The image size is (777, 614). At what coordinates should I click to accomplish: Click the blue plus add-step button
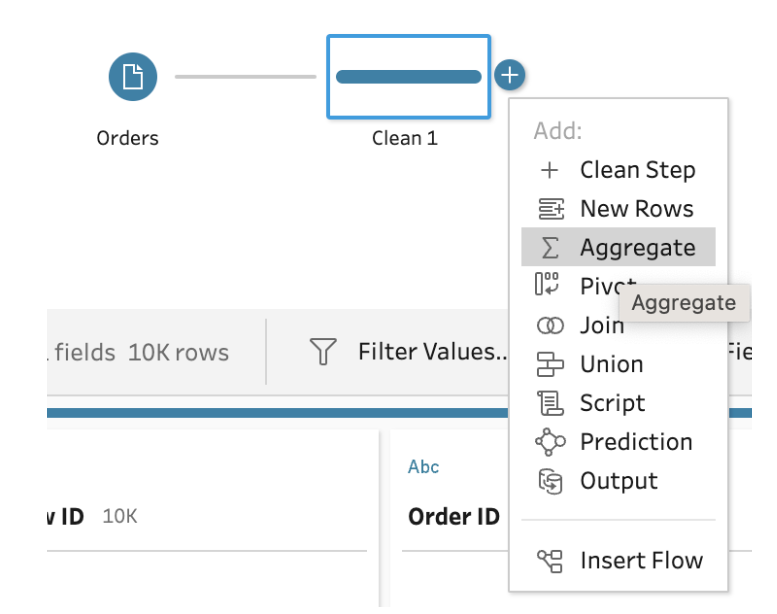pyautogui.click(x=510, y=75)
